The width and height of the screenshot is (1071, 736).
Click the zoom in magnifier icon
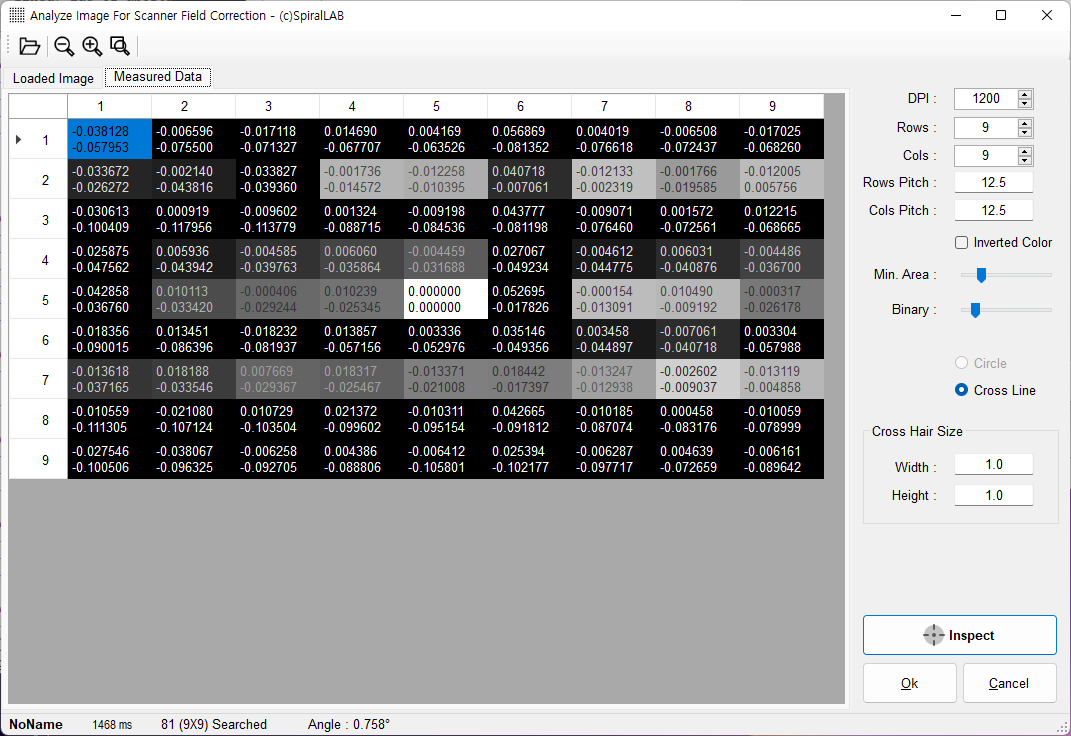[92, 46]
